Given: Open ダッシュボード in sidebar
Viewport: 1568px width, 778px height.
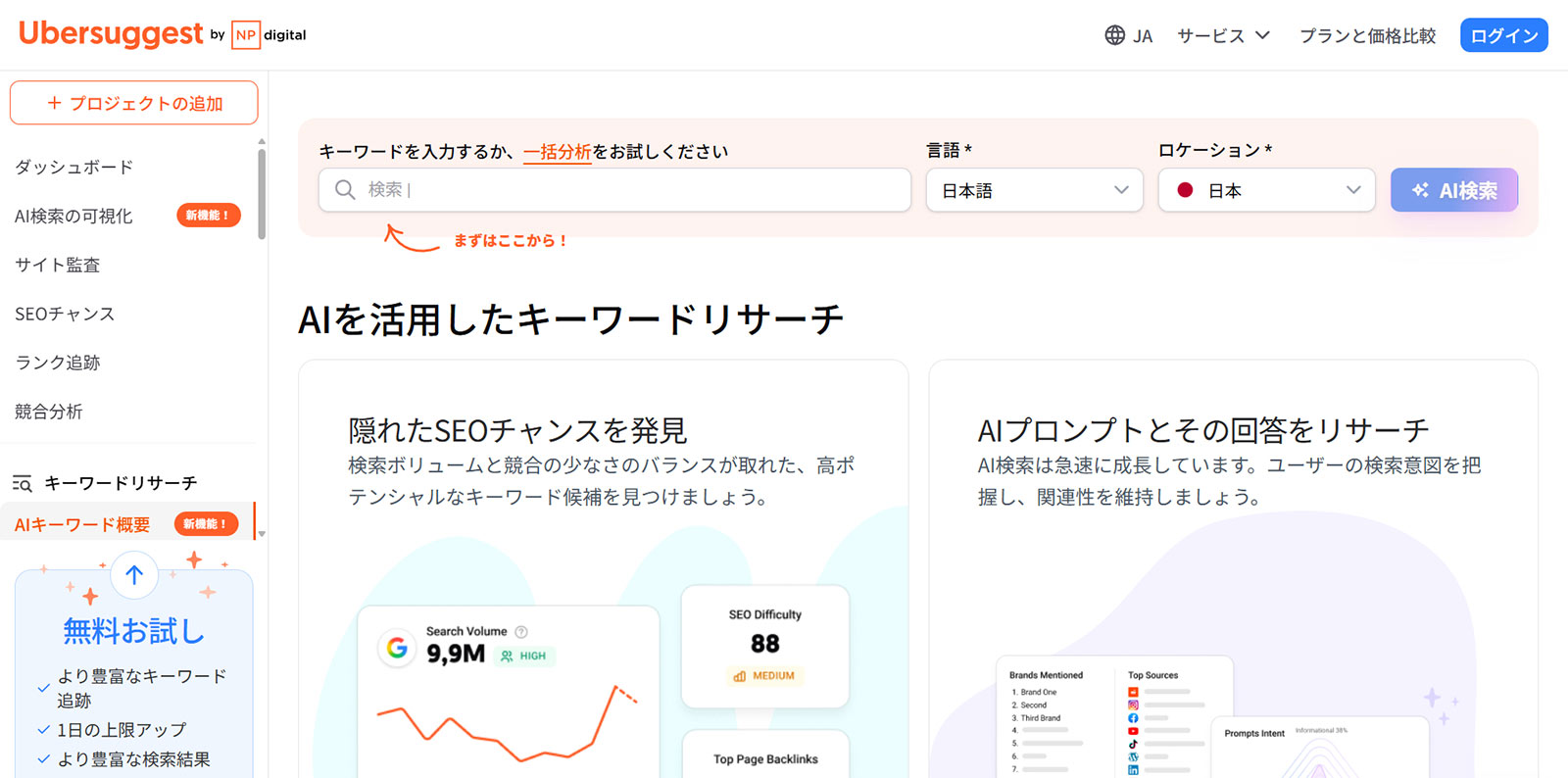Looking at the screenshot, I should 74,167.
